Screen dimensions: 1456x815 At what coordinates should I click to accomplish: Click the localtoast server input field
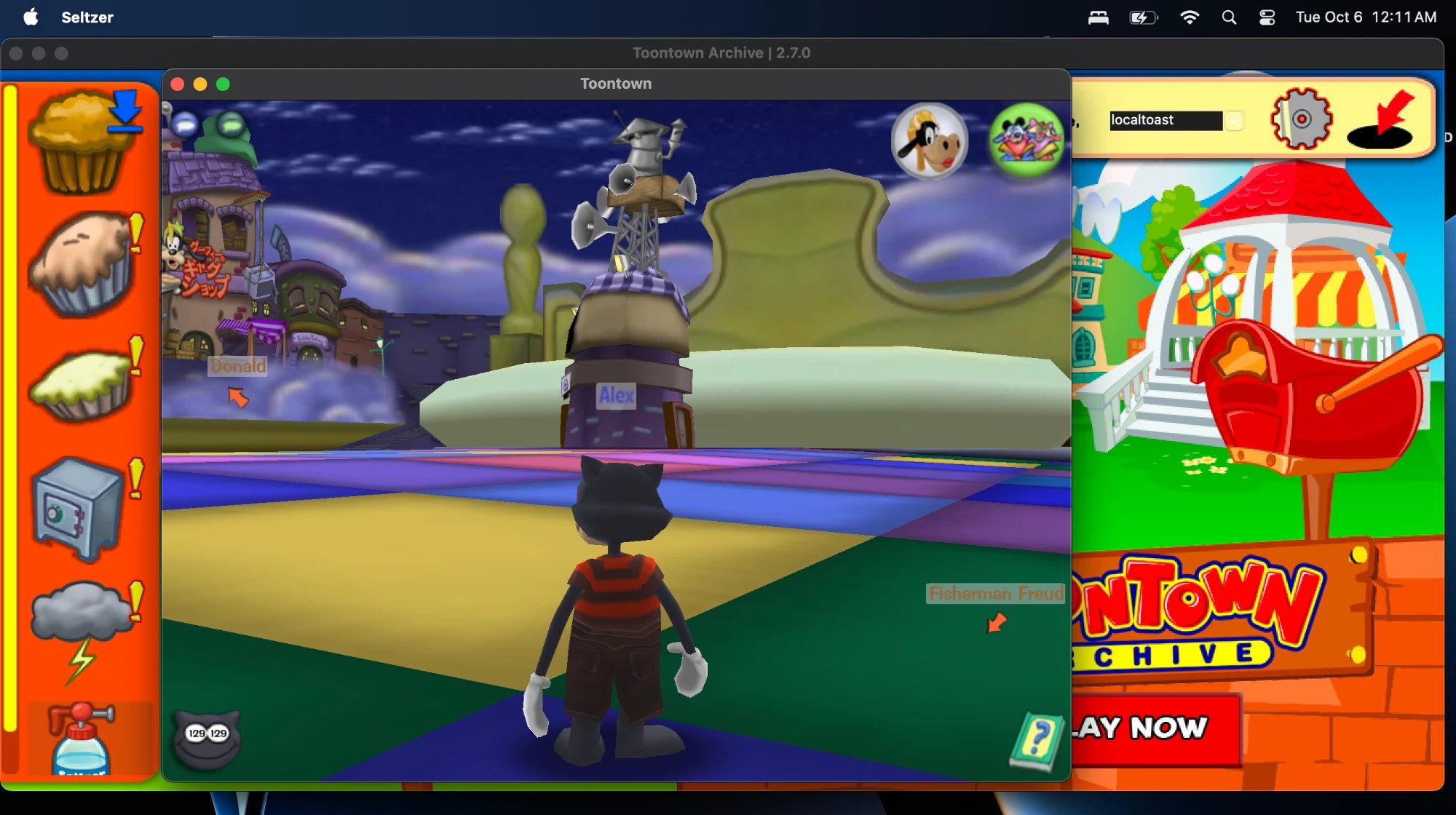click(x=1166, y=120)
